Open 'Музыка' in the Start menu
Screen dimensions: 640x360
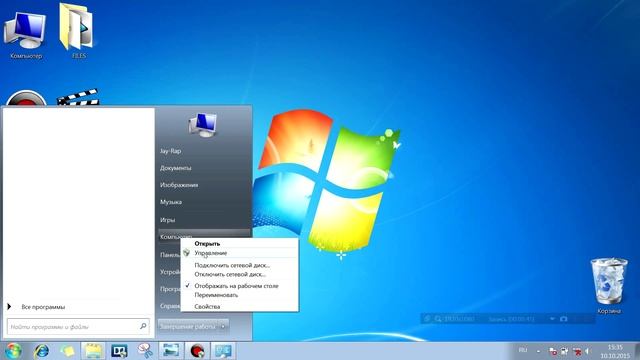point(171,202)
